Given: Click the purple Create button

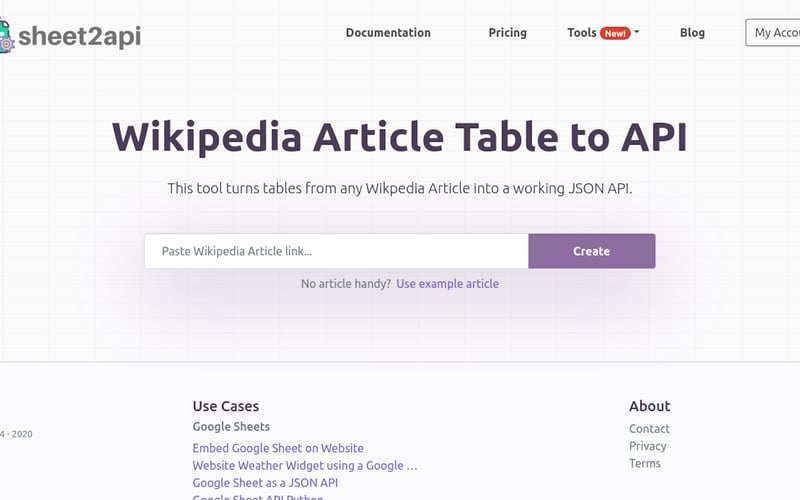Looking at the screenshot, I should [592, 251].
